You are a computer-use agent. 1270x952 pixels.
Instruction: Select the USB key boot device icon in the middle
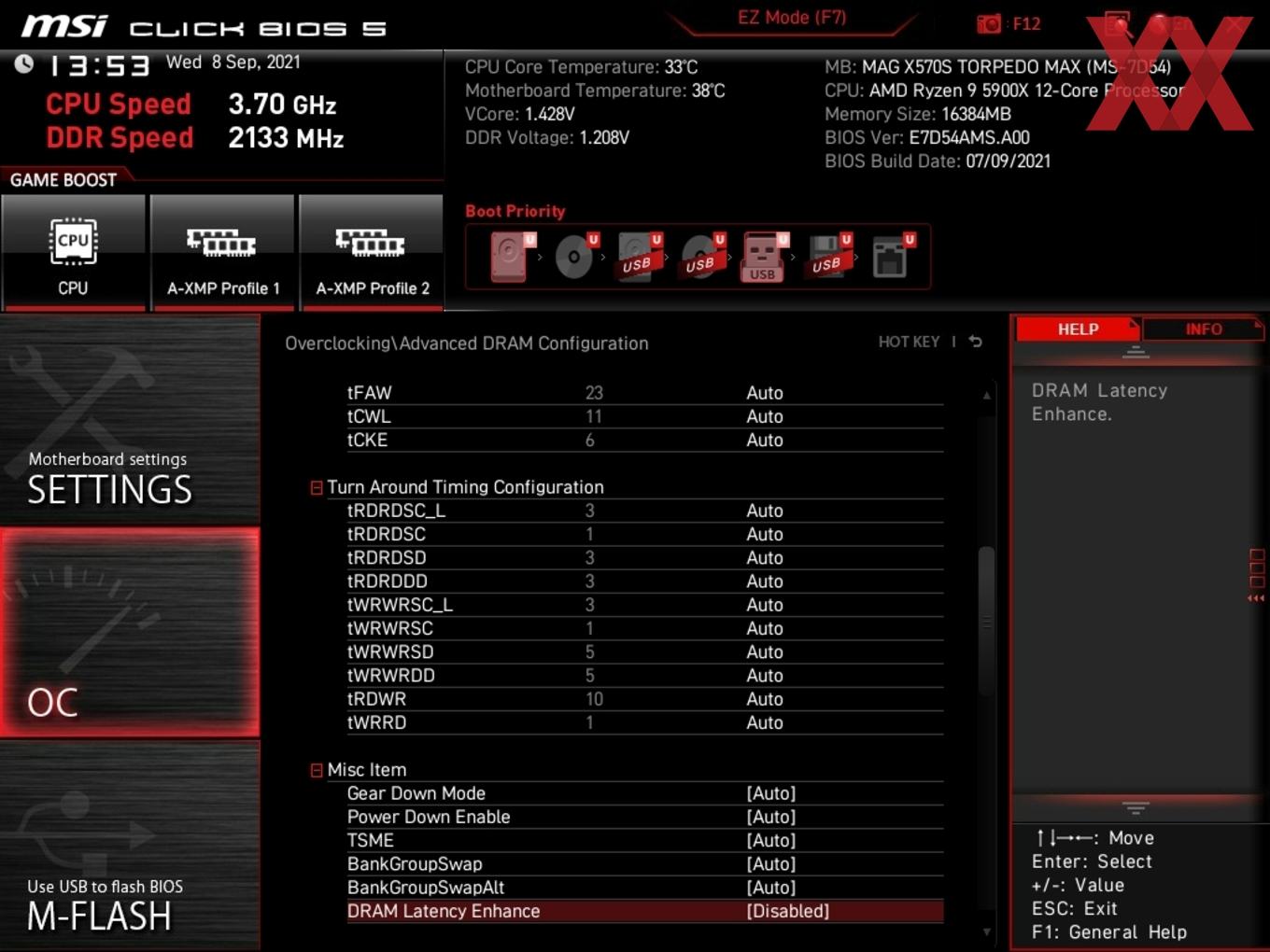click(764, 257)
